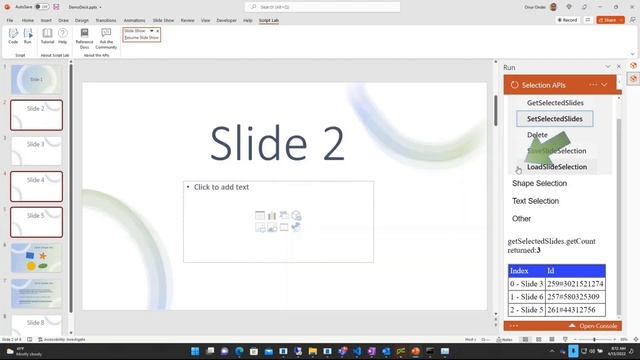Select the Slide 1 thumbnail

point(36,79)
